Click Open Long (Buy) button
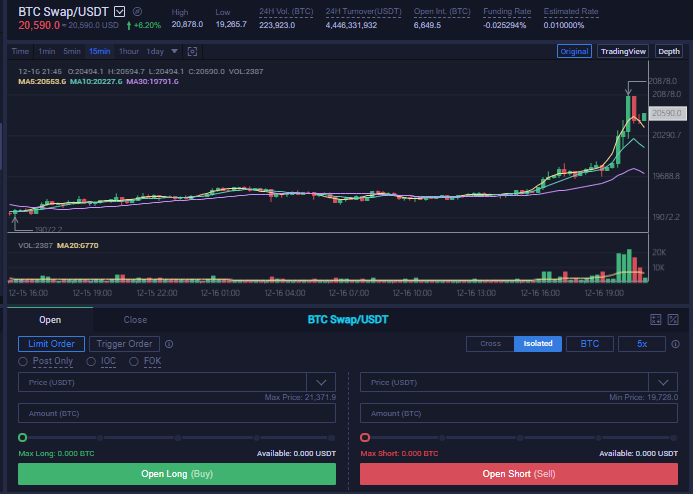Viewport: 693px width, 494px height. [177, 474]
